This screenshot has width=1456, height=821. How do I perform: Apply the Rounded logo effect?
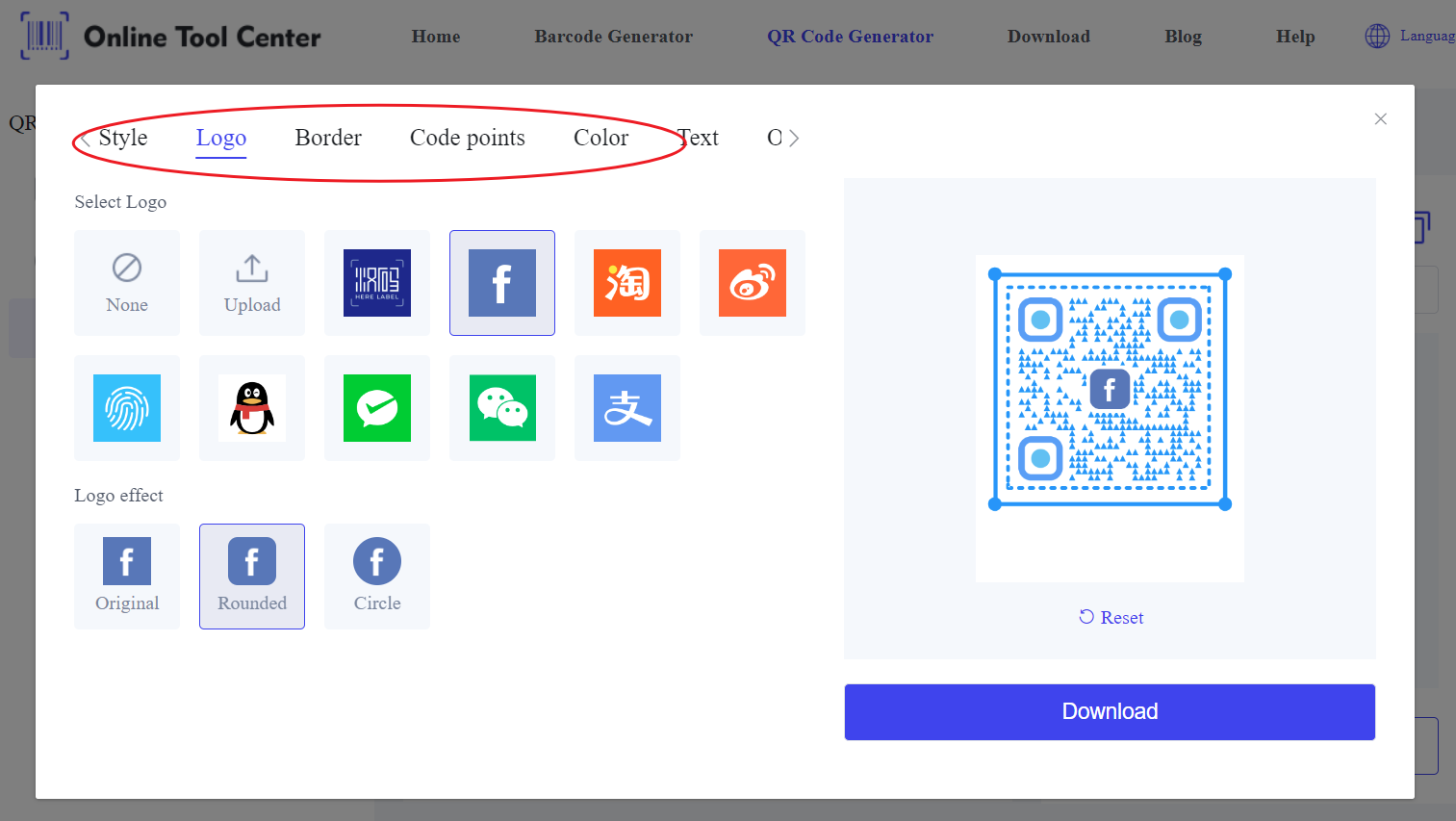[252, 577]
